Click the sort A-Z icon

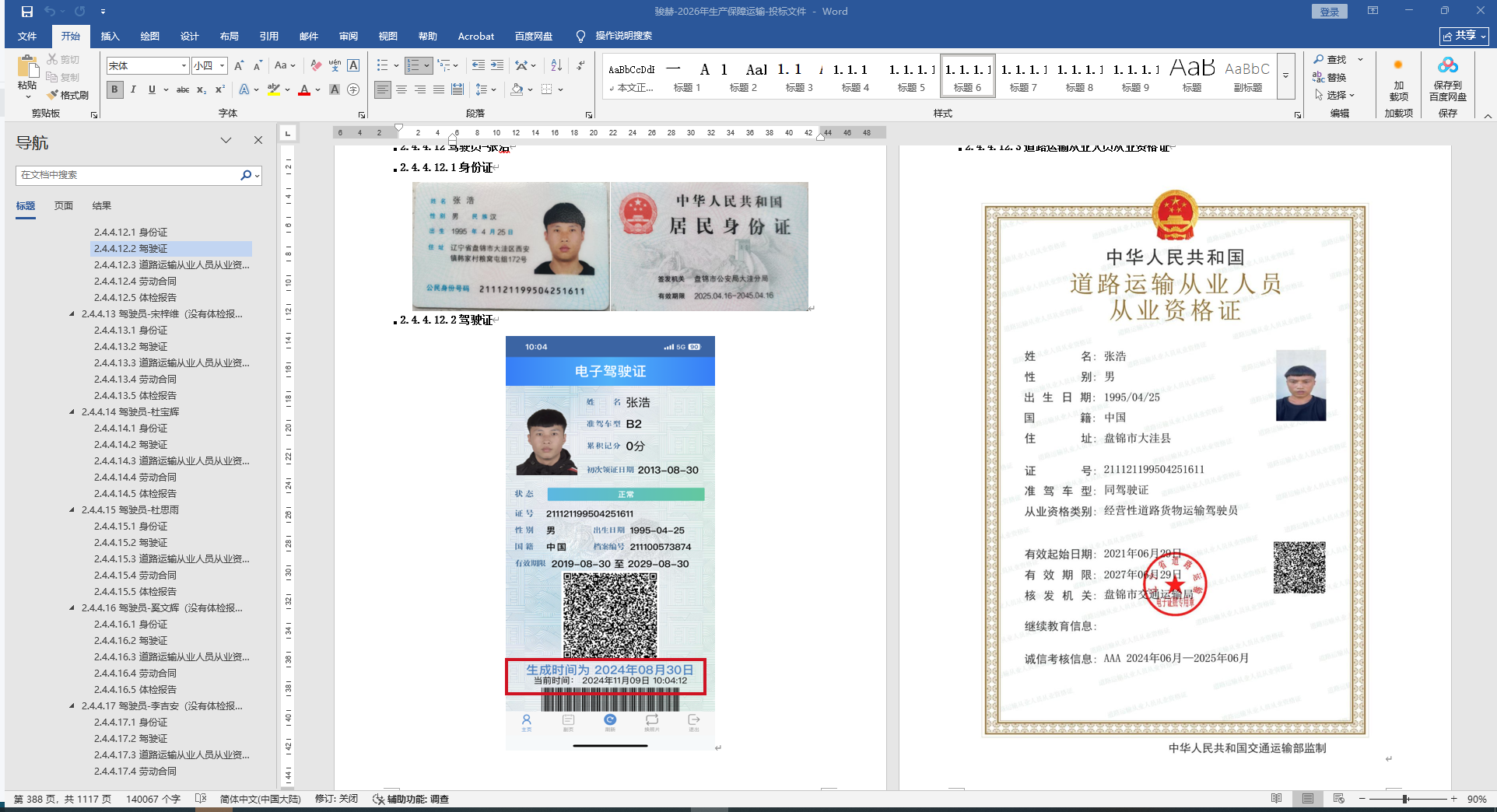point(556,65)
